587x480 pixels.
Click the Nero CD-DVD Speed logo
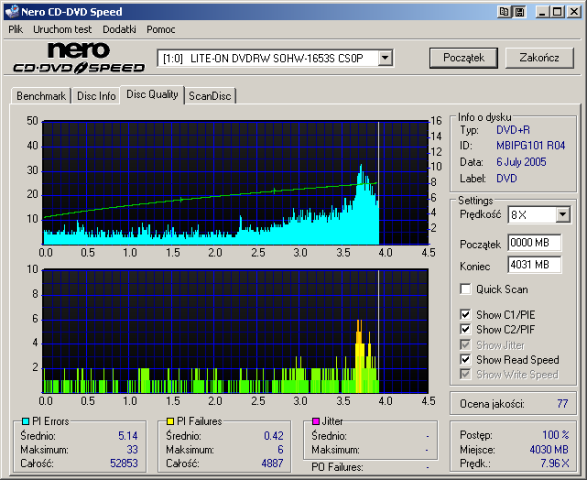click(79, 58)
